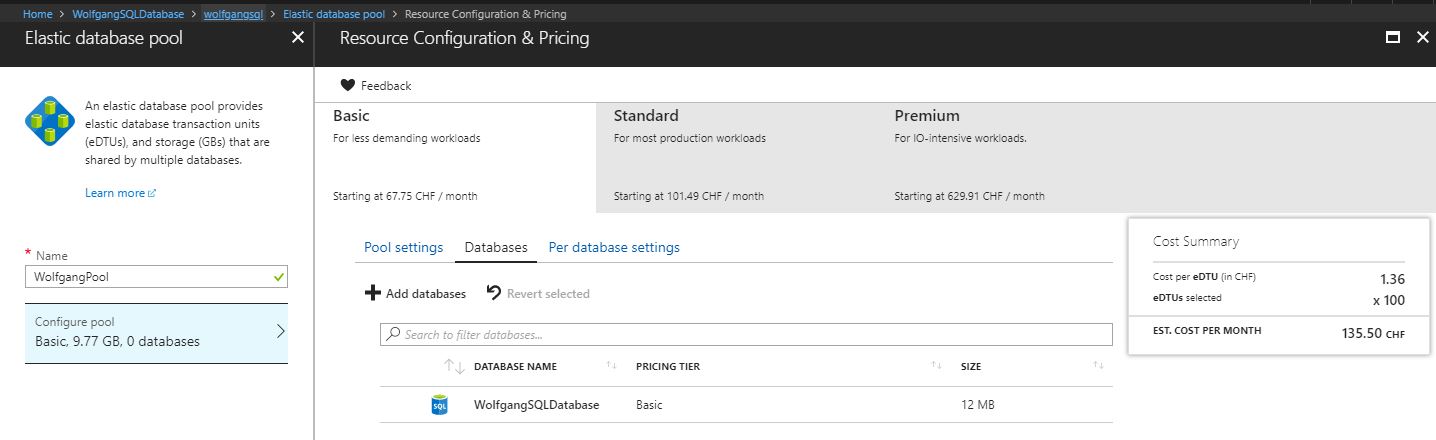The width and height of the screenshot is (1436, 440).
Task: Select the Databases tab
Action: point(496,247)
